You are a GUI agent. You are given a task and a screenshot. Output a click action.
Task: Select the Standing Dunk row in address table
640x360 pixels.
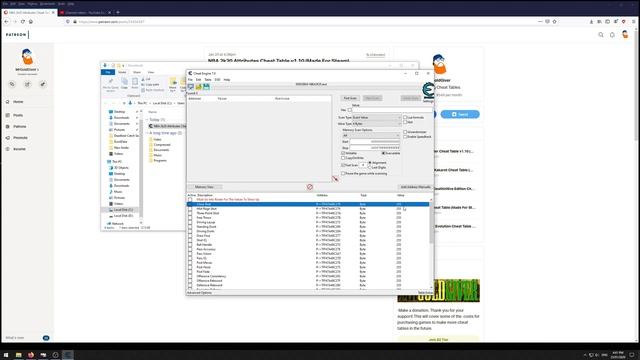coord(308,227)
